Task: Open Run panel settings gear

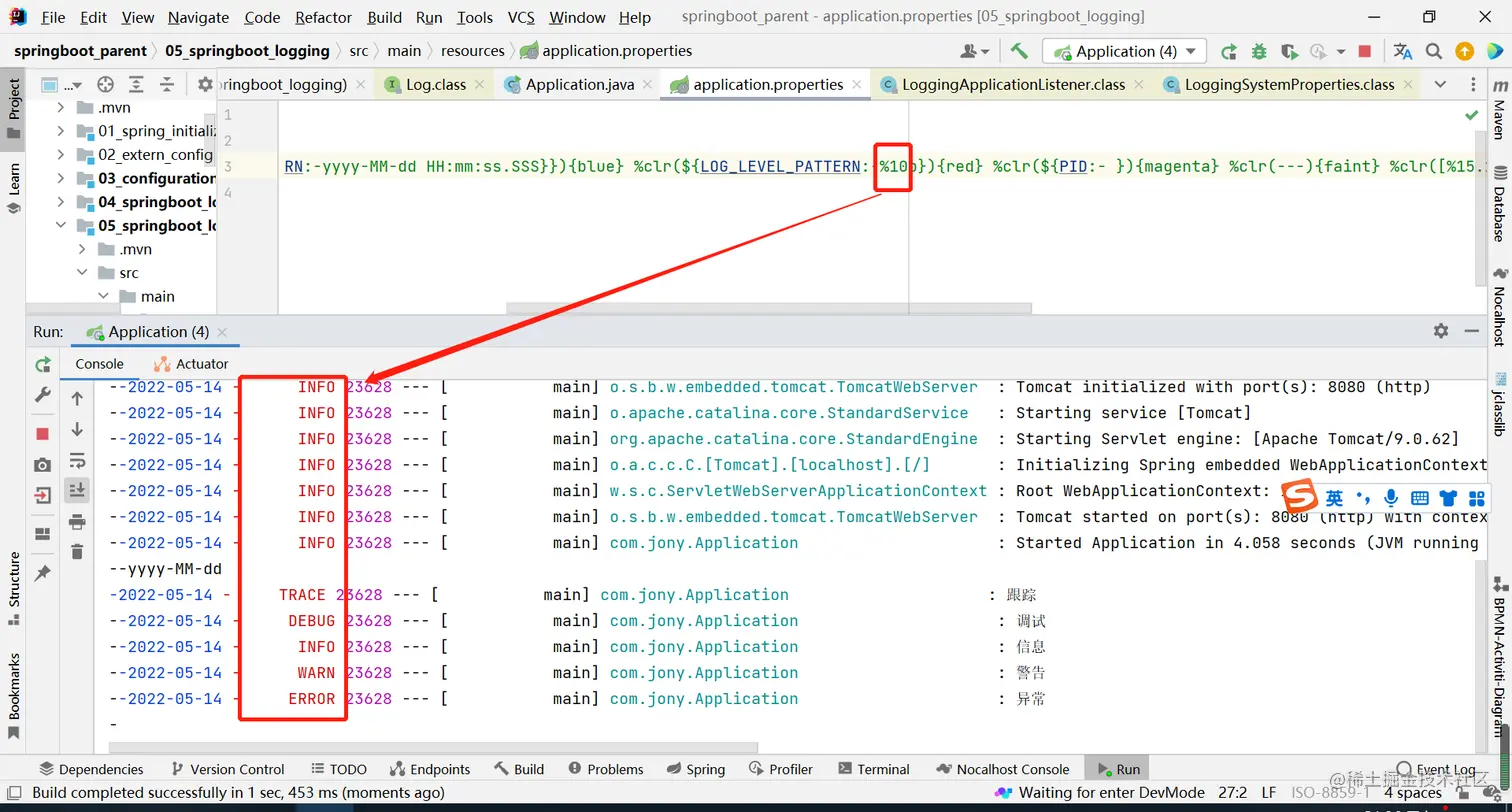Action: pyautogui.click(x=1440, y=331)
